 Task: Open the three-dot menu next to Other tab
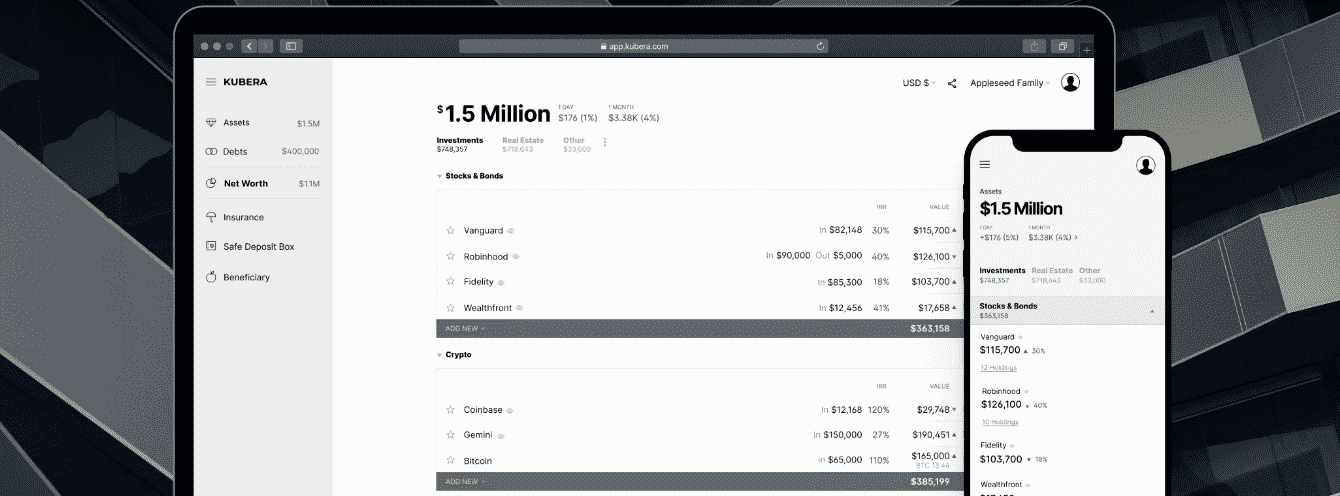605,142
